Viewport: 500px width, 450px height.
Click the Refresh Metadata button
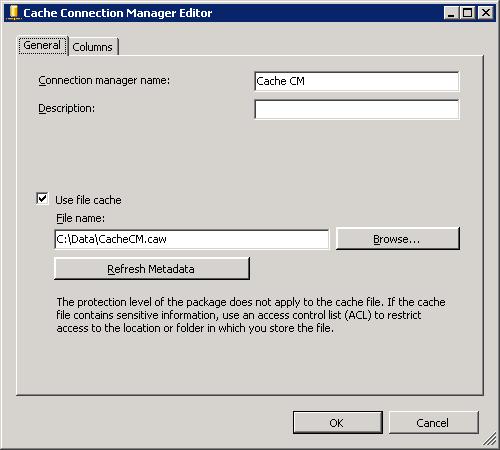152,269
